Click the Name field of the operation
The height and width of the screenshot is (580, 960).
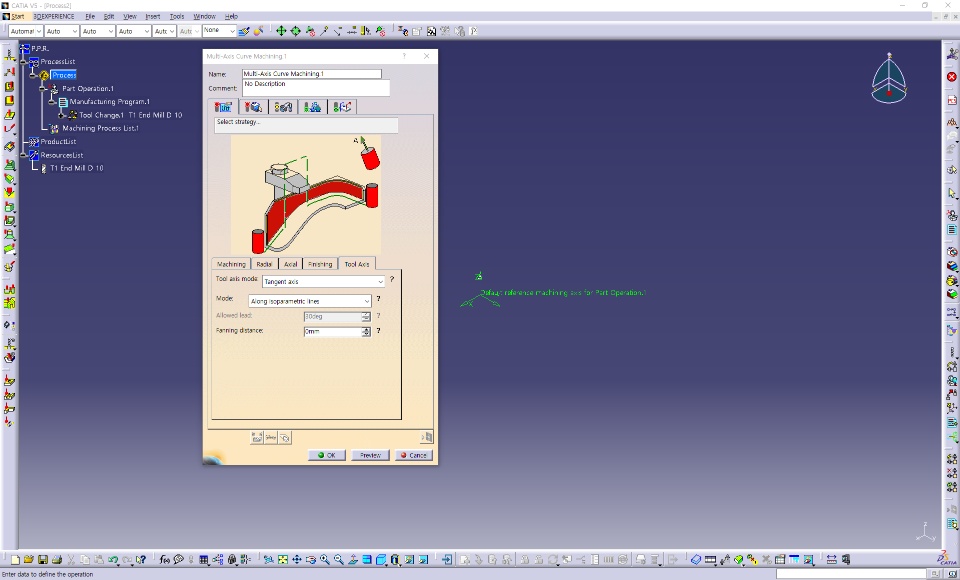coord(312,73)
